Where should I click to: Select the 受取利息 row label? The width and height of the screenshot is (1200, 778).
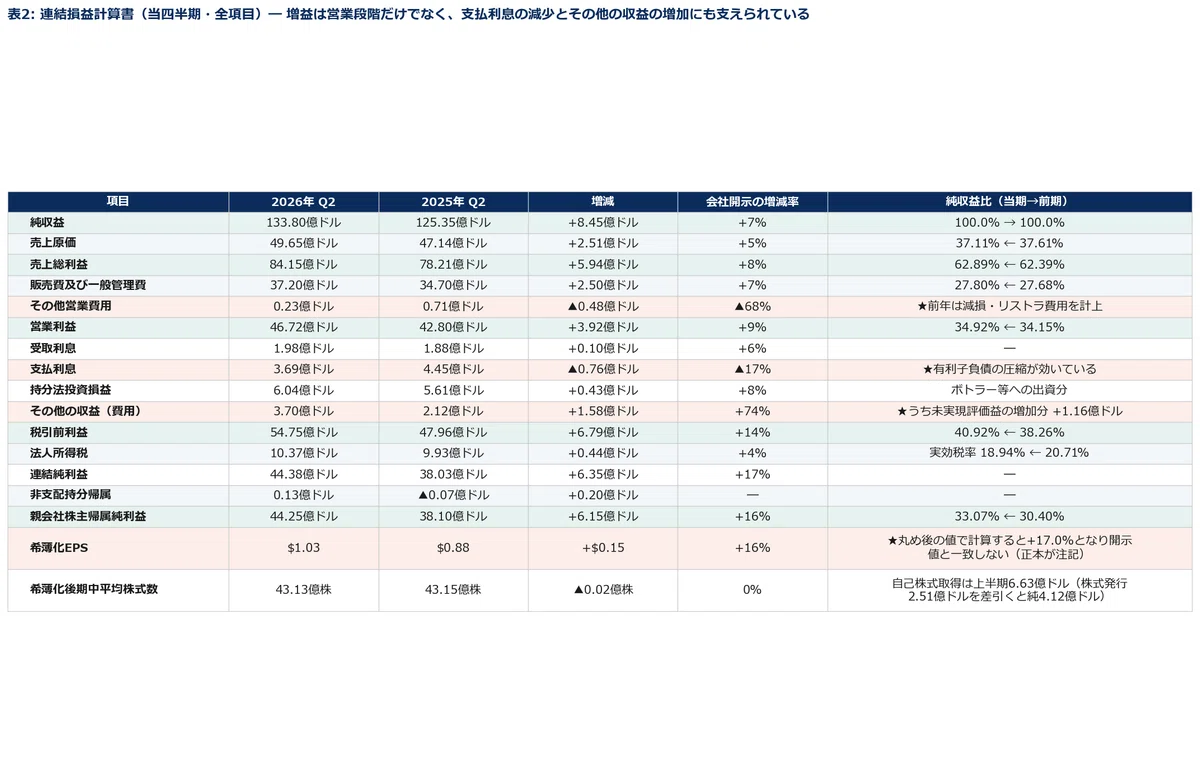point(53,348)
